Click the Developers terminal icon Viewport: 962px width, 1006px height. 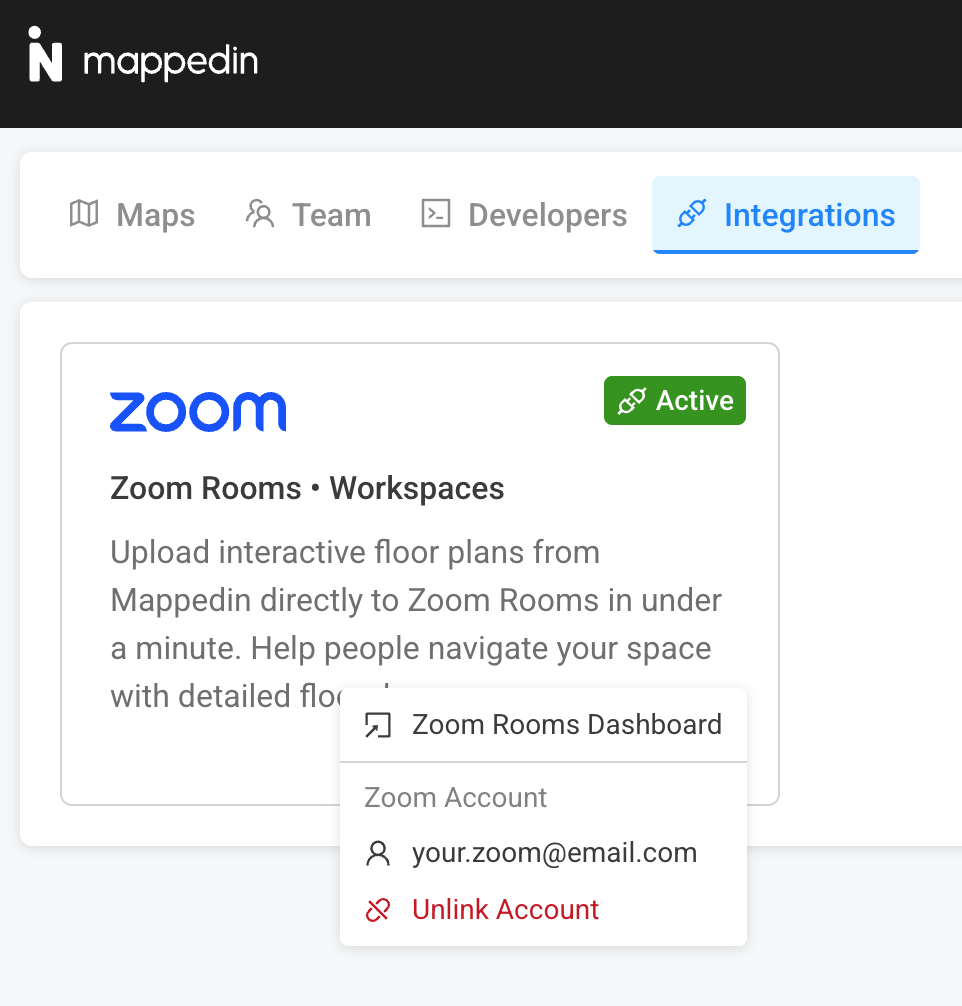coord(435,214)
